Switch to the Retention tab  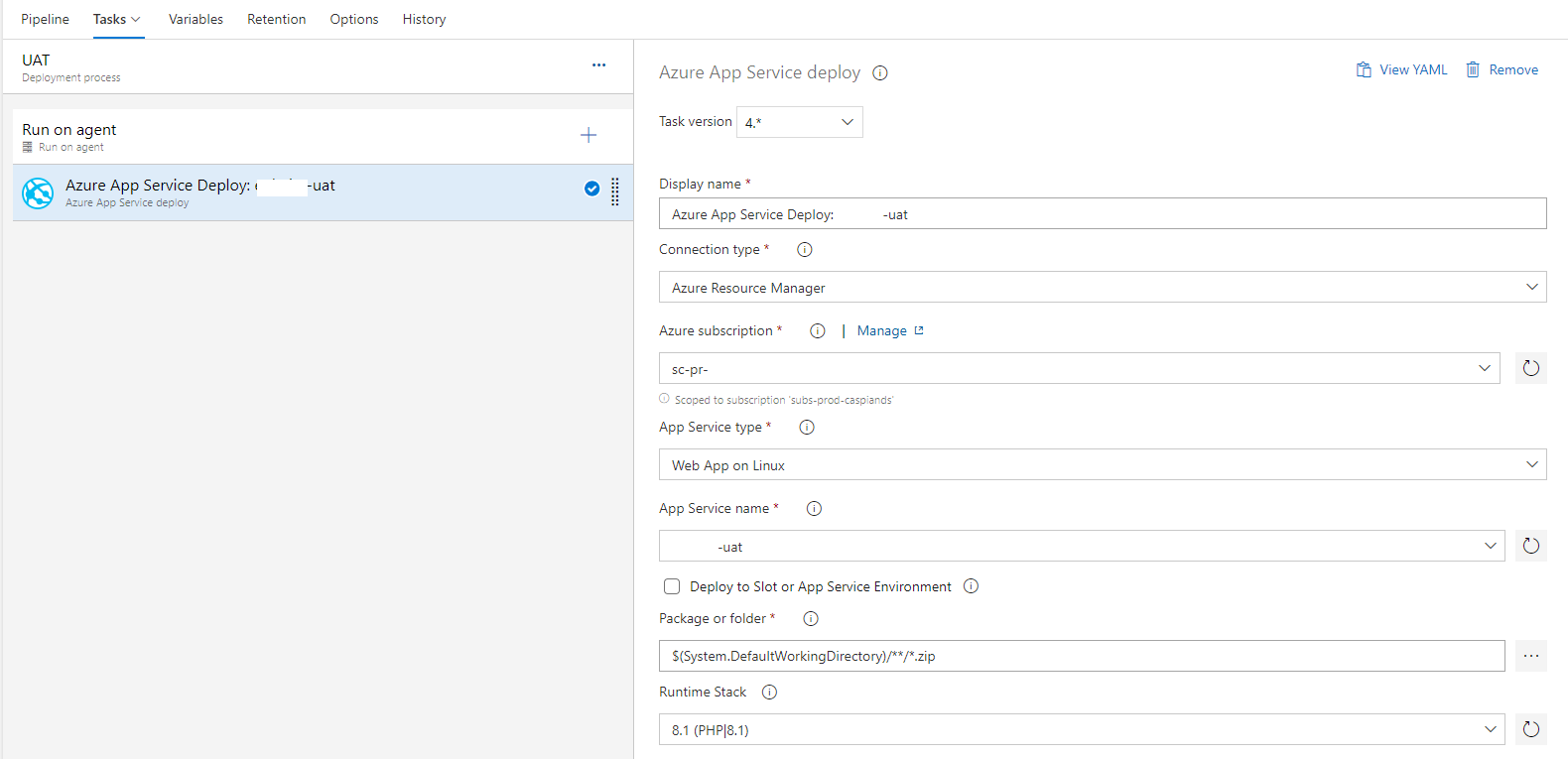(x=276, y=19)
